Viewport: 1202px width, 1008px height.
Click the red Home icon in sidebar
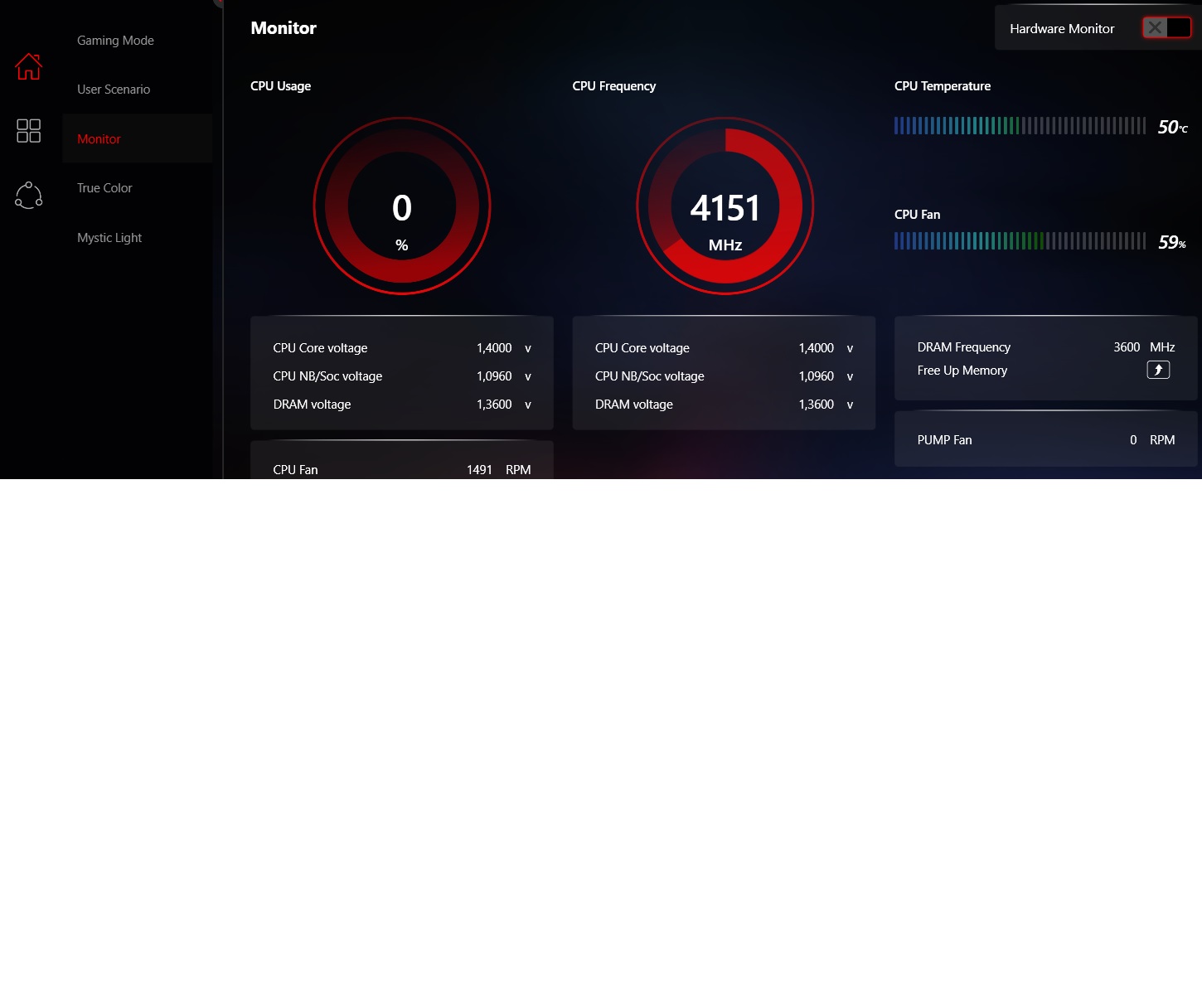28,66
